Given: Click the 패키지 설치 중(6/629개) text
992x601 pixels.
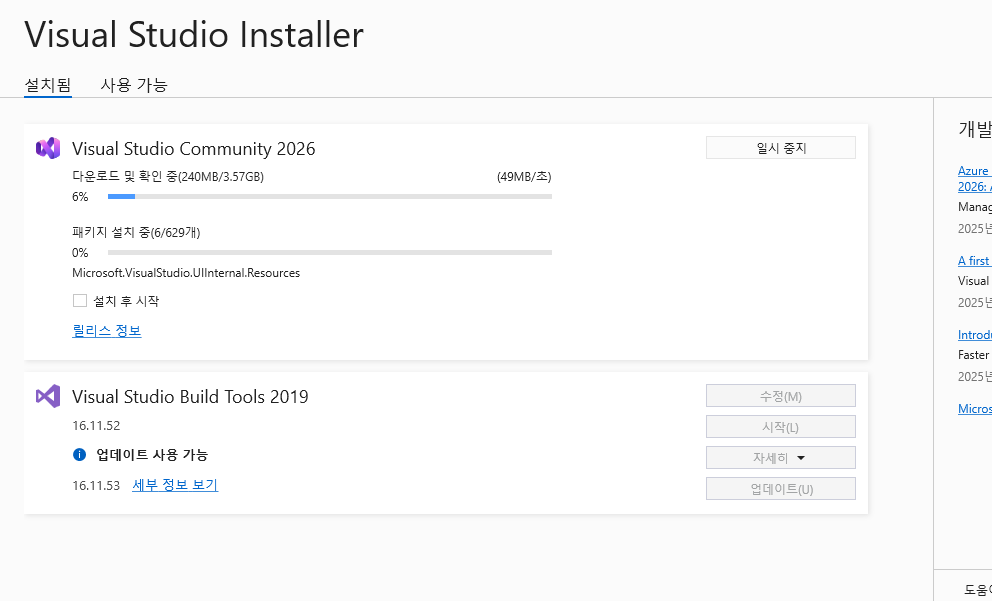Looking at the screenshot, I should (136, 233).
